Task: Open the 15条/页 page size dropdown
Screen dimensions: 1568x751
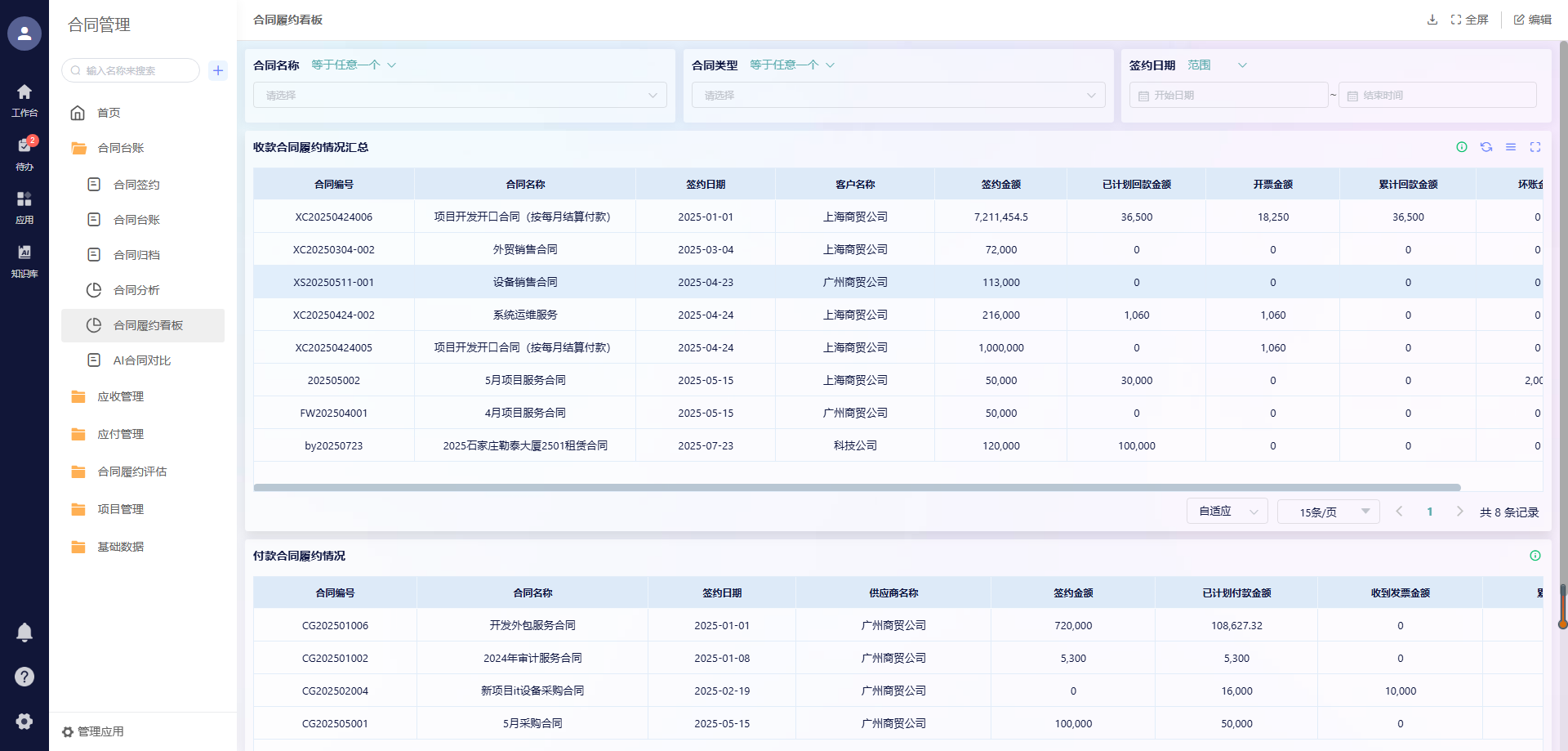Action: pyautogui.click(x=1328, y=512)
